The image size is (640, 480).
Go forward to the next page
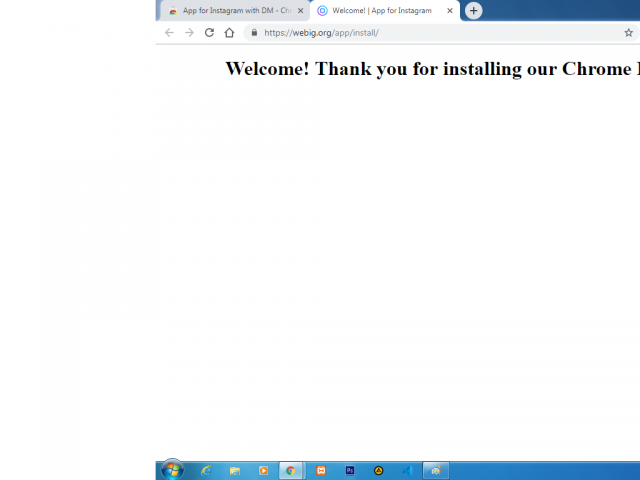(189, 33)
